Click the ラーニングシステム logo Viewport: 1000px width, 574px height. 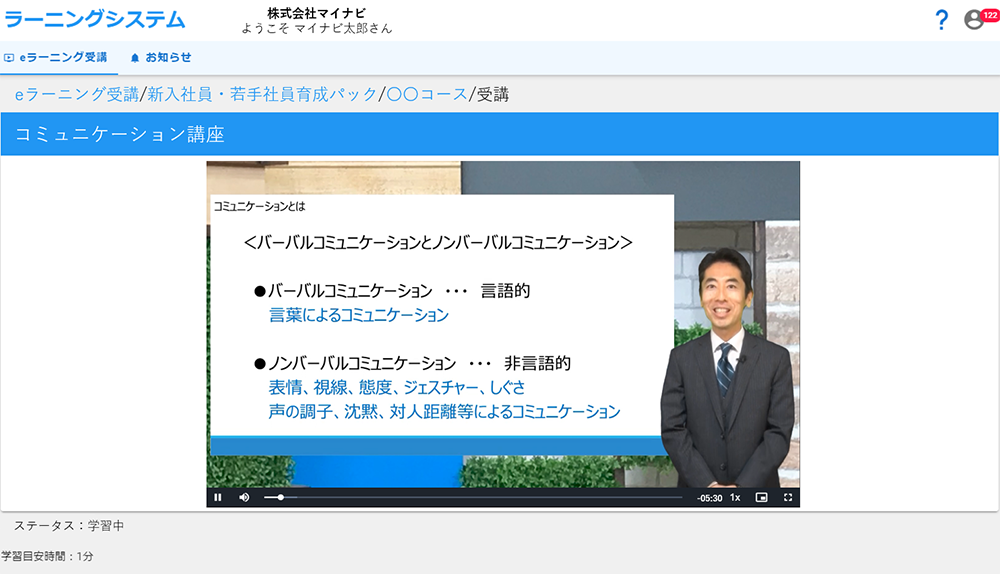94,20
